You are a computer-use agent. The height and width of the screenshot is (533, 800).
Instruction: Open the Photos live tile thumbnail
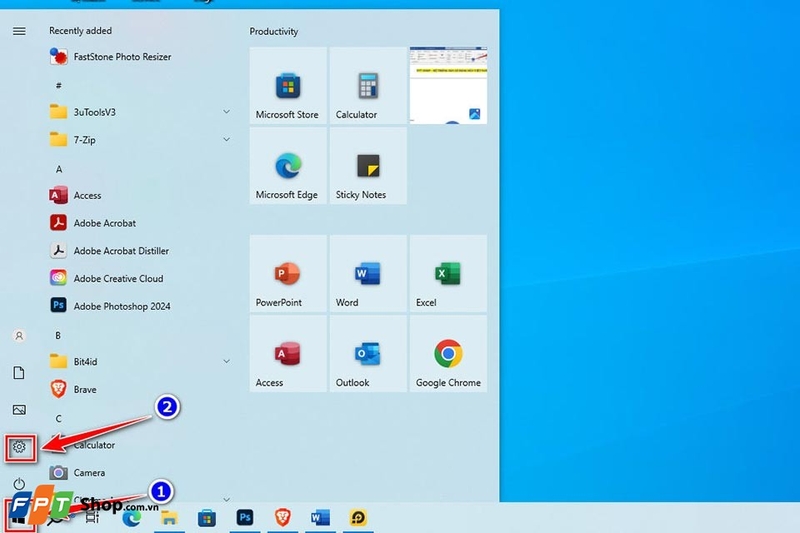tap(448, 85)
